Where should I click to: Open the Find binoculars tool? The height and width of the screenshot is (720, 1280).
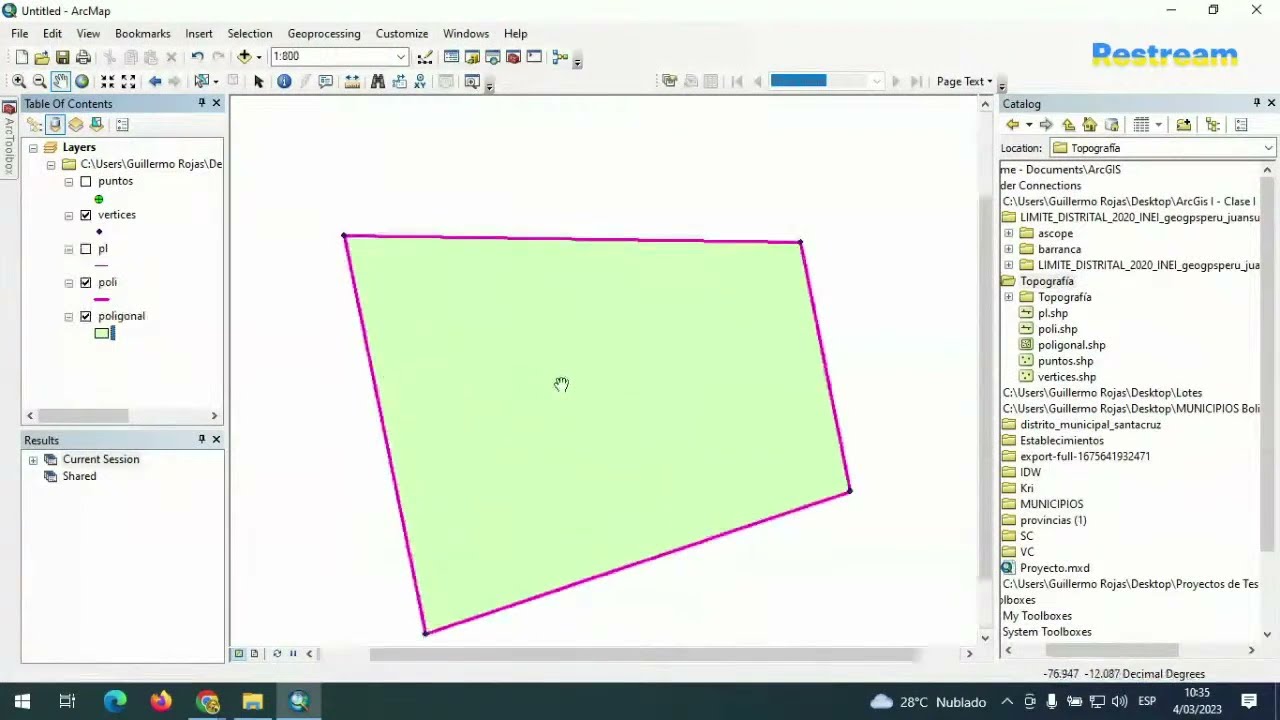pyautogui.click(x=377, y=81)
